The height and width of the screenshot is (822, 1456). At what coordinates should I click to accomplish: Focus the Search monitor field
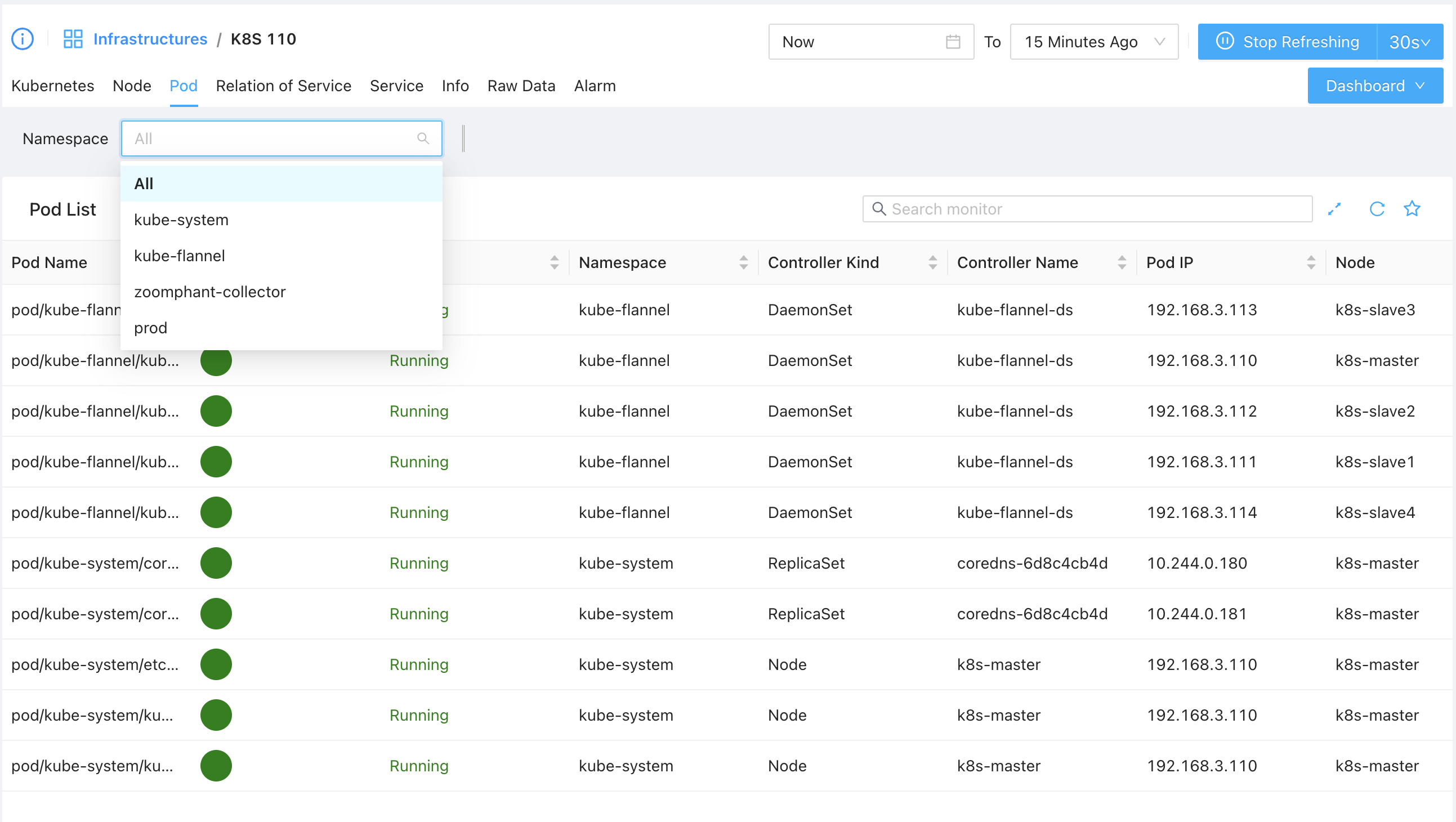[x=1087, y=209]
